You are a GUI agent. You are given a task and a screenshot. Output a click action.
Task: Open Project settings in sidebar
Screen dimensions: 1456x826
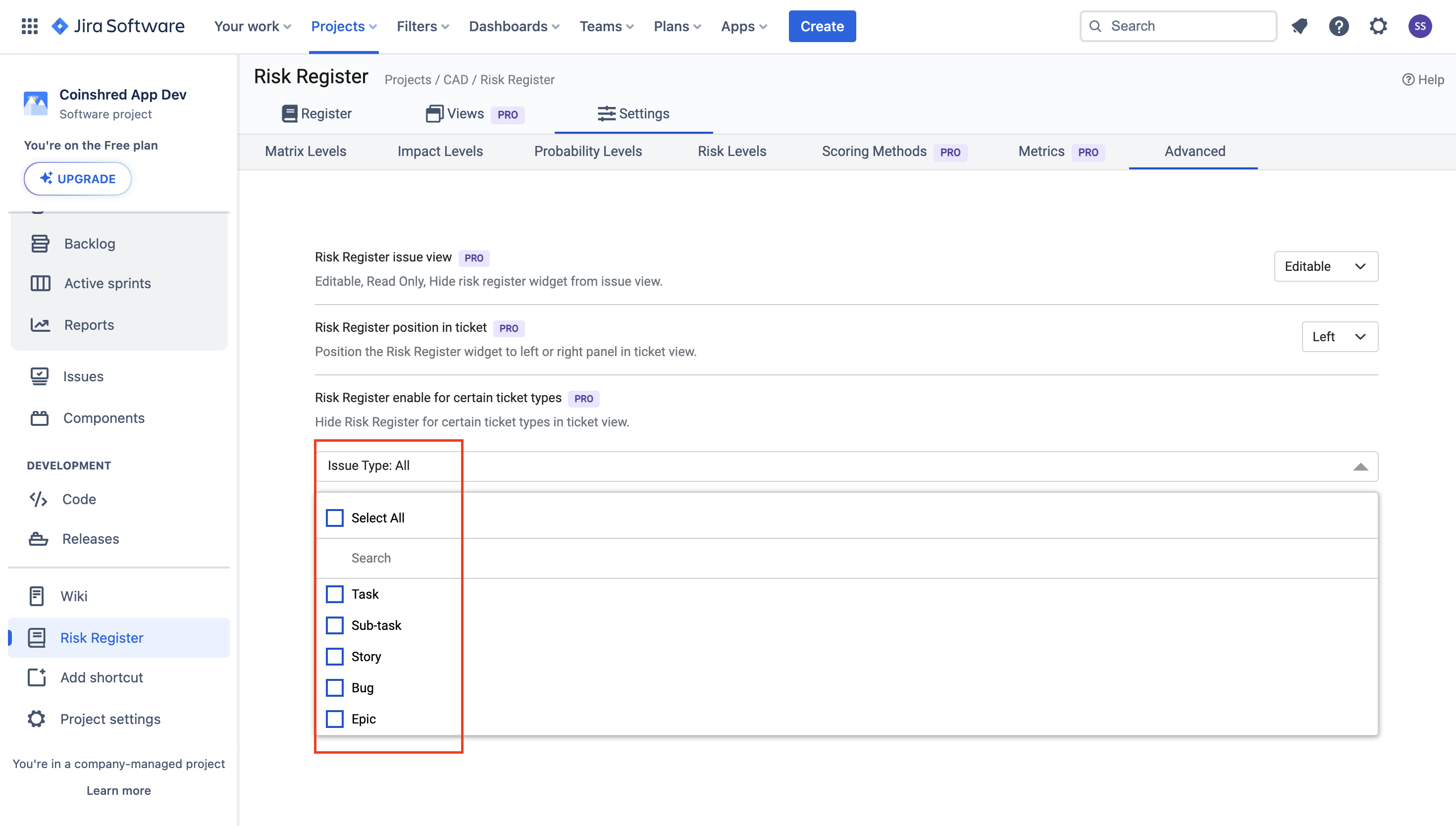coord(110,719)
